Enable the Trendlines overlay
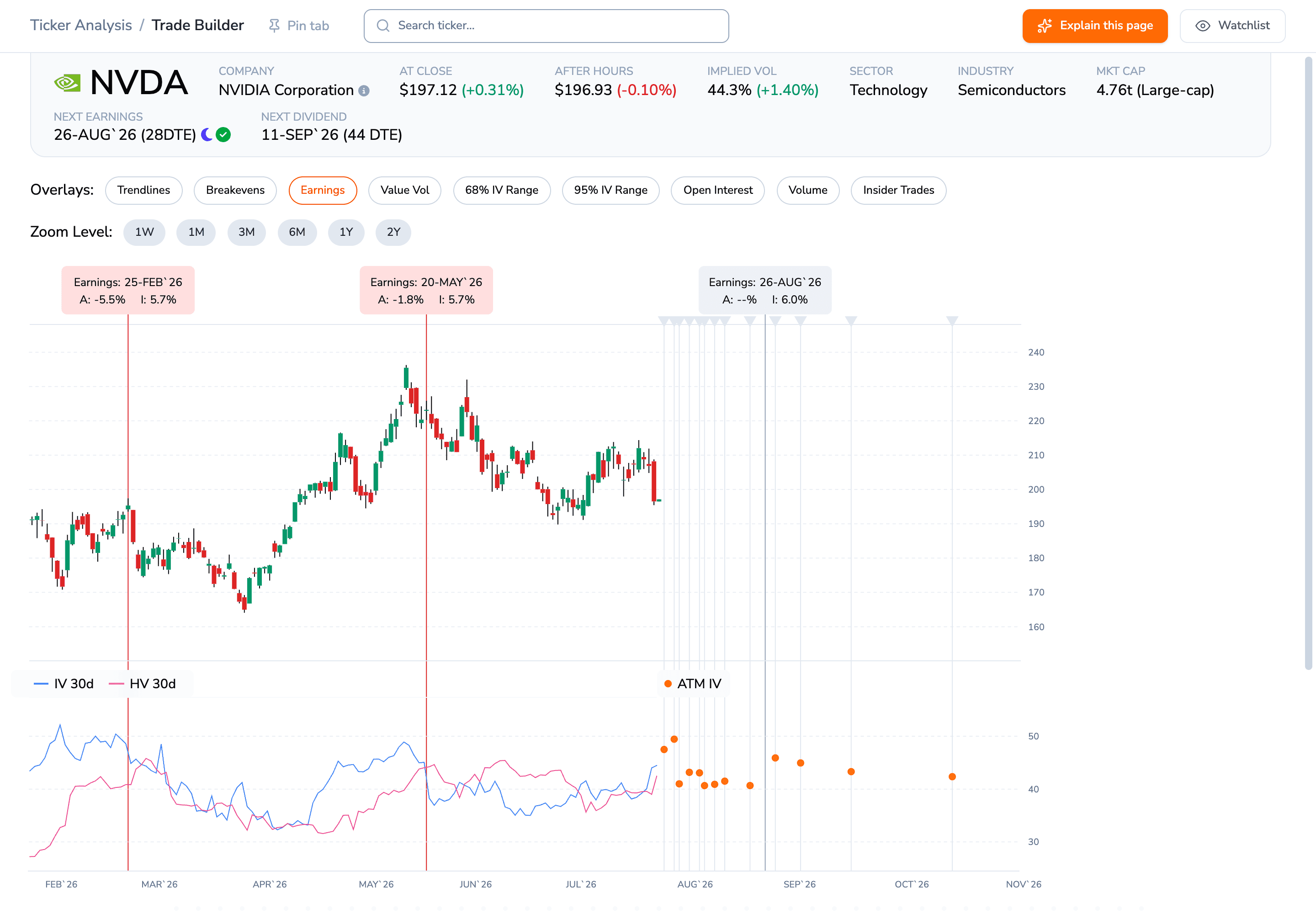Screen dimensions: 1316x914 click(144, 190)
